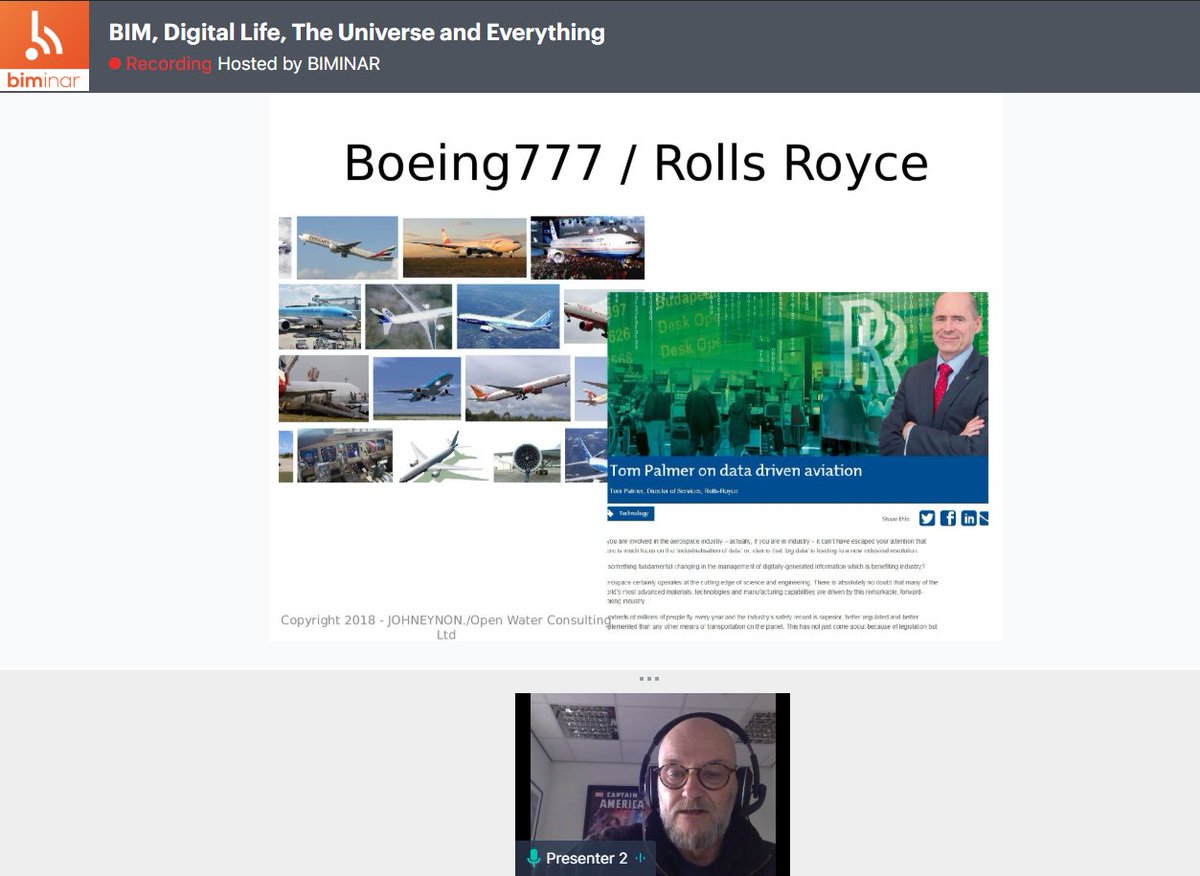Click the cockpit instrument panel thumbnail

click(x=345, y=456)
